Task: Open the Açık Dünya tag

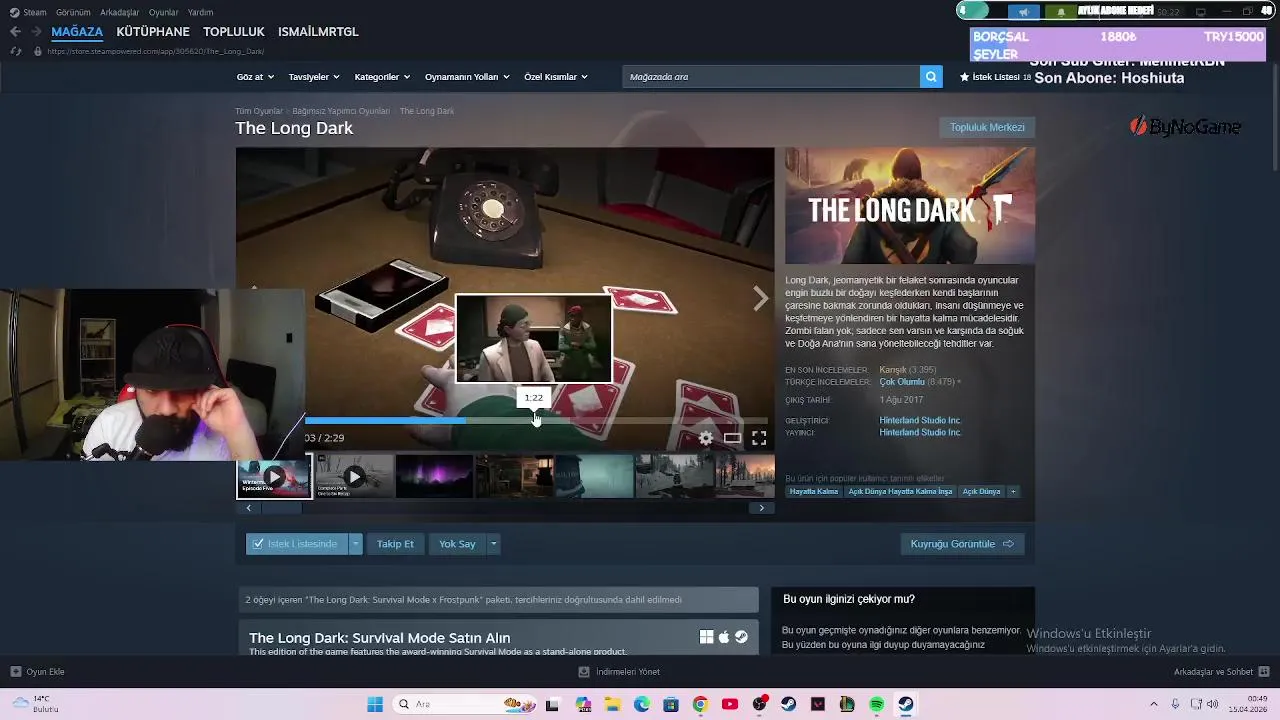Action: point(981,492)
